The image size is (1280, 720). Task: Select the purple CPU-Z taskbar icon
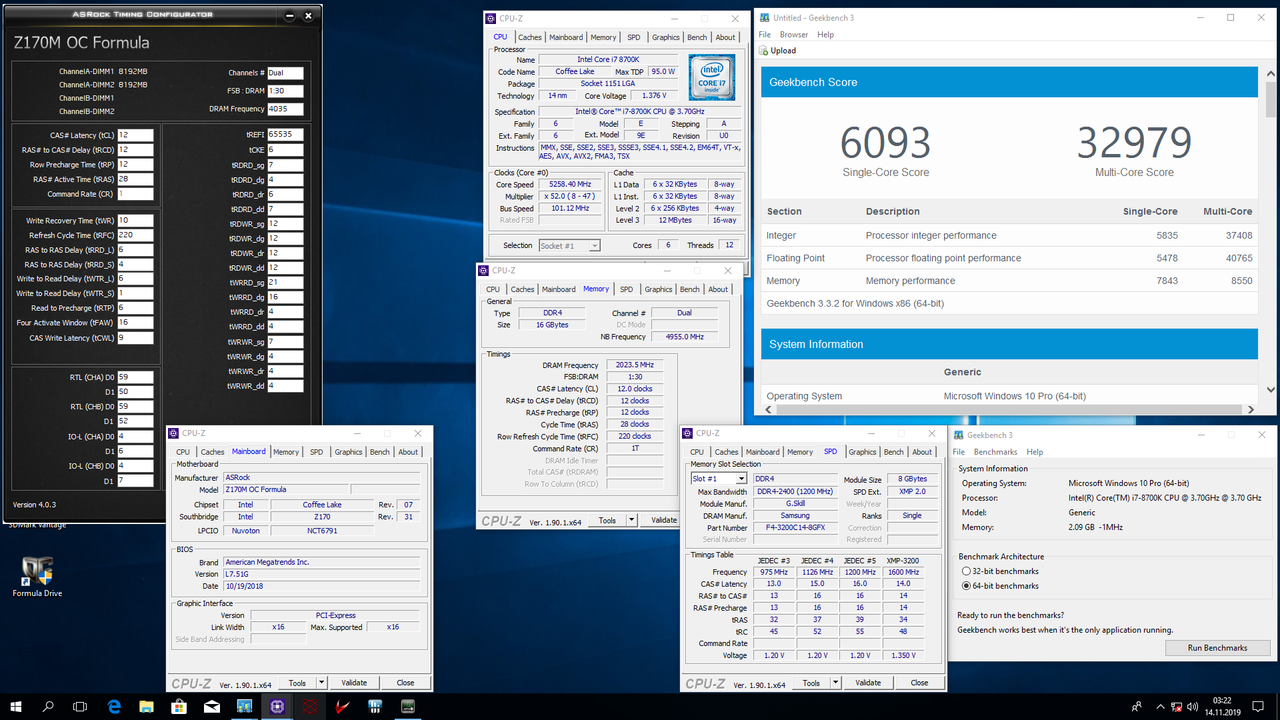pos(277,706)
